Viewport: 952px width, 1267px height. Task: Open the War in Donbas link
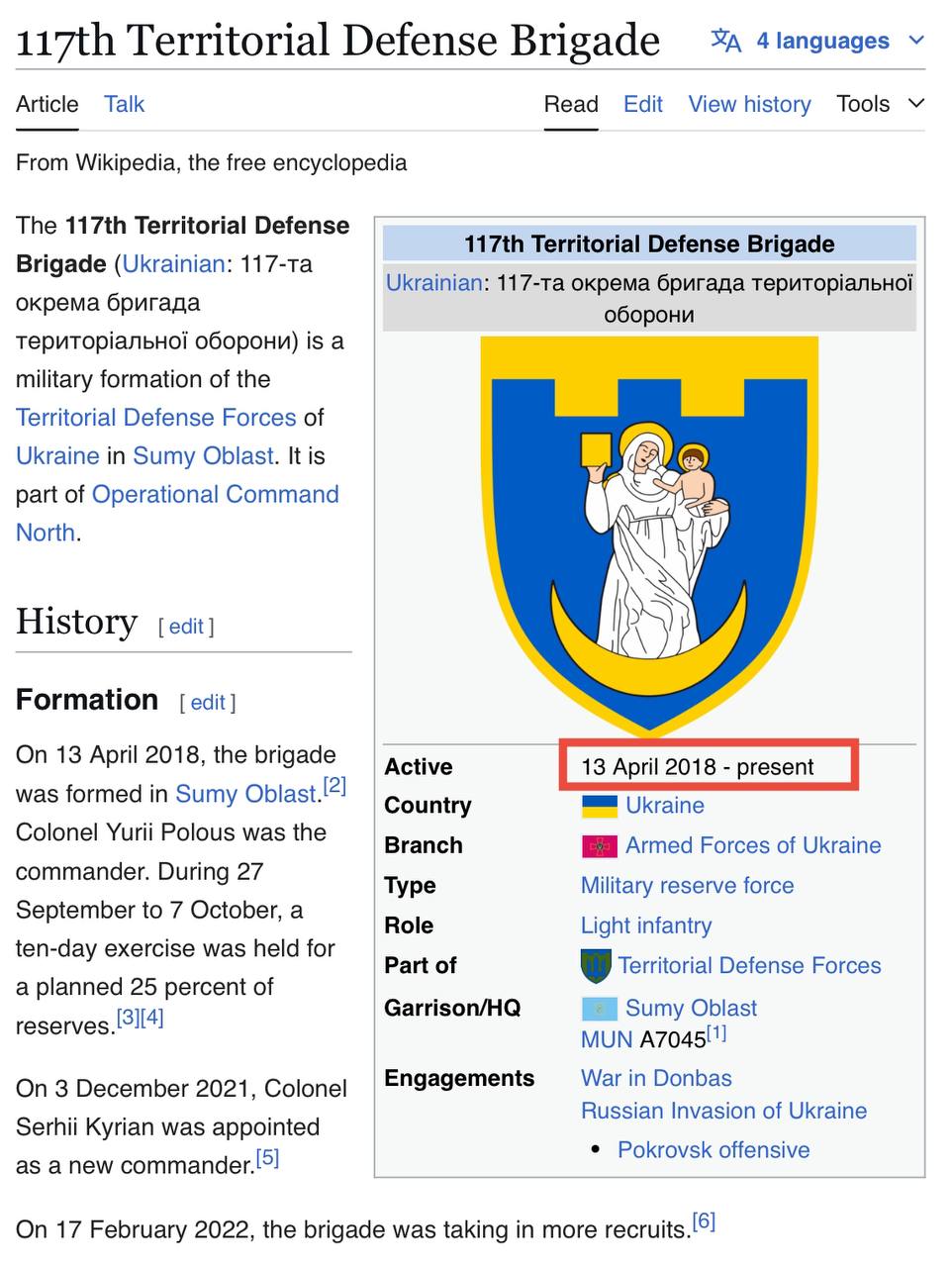(656, 1078)
